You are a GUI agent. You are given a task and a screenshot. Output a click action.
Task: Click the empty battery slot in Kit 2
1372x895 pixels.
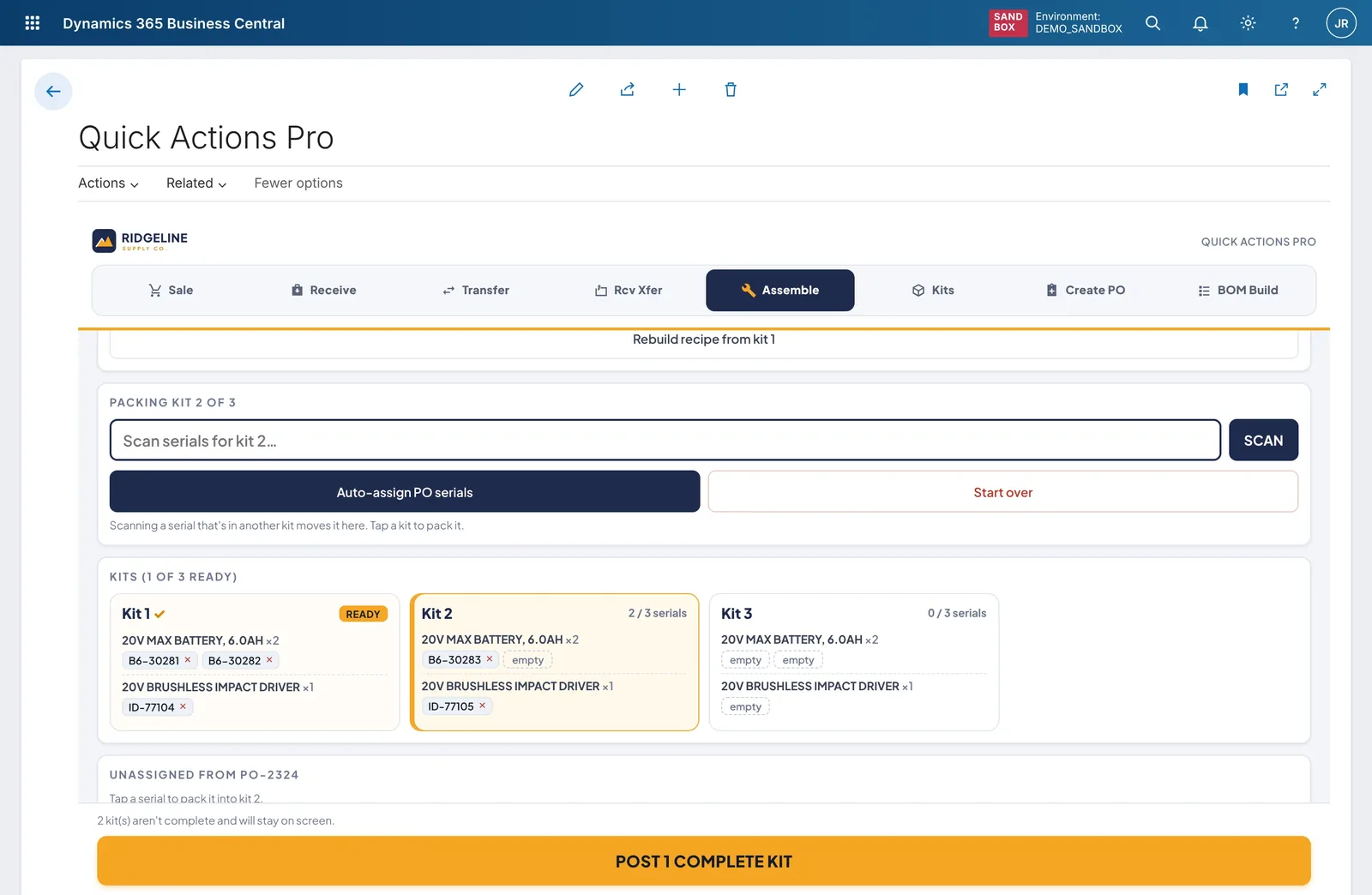(527, 660)
